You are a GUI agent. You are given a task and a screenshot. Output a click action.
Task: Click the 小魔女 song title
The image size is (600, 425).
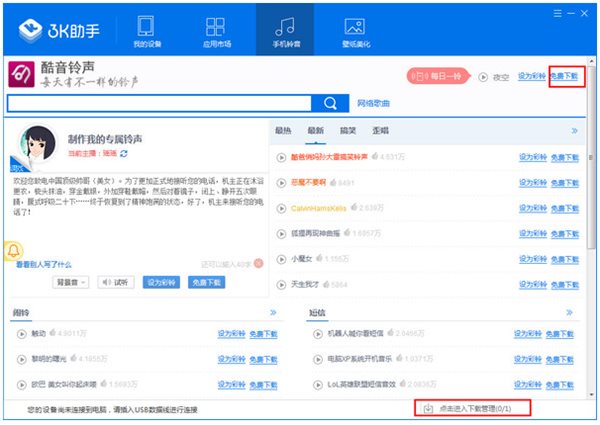tap(302, 259)
